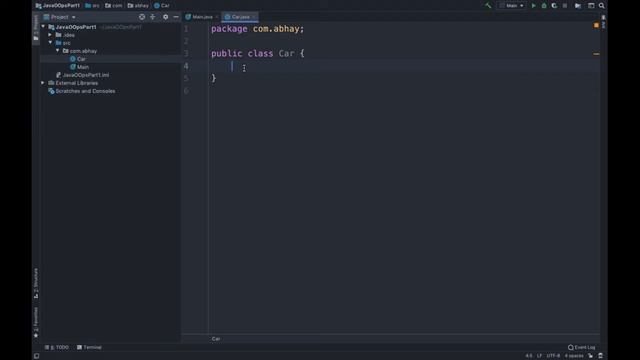Open the Main run configuration dropdown
This screenshot has height=360, width=640.
512,6
